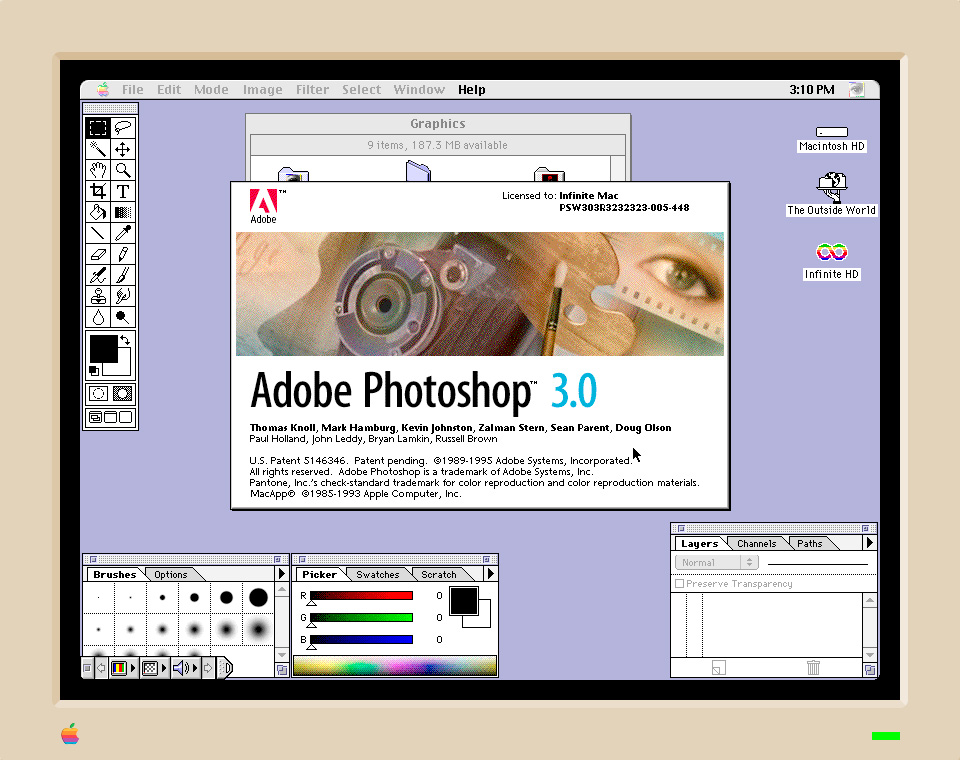Click the 3:10 PM menu bar clock
960x760 pixels.
pyautogui.click(x=811, y=89)
